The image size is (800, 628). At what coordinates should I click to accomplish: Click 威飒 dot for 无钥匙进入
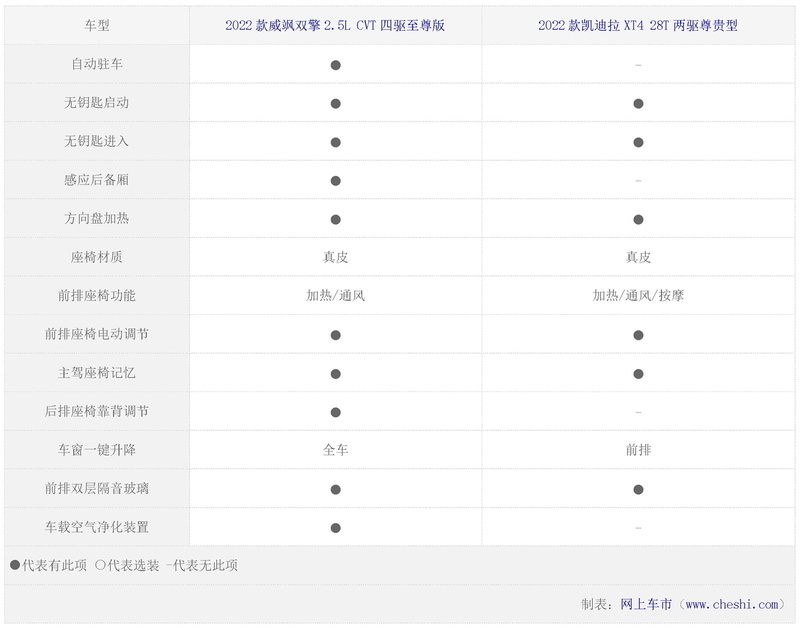[x=335, y=142]
